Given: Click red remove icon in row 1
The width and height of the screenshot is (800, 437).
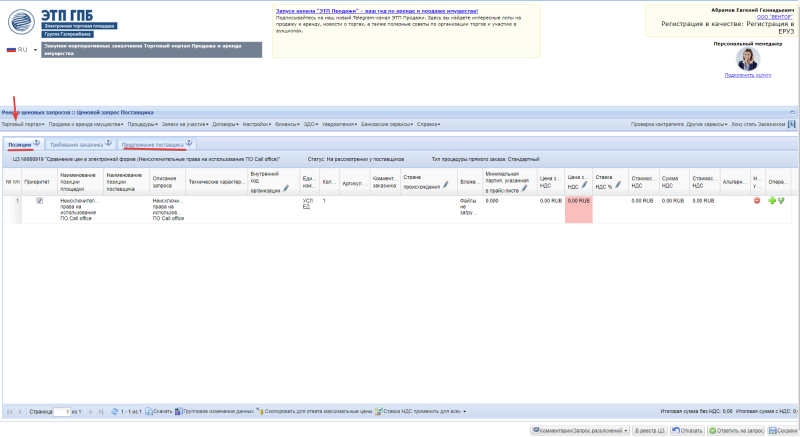Looking at the screenshot, I should [757, 201].
